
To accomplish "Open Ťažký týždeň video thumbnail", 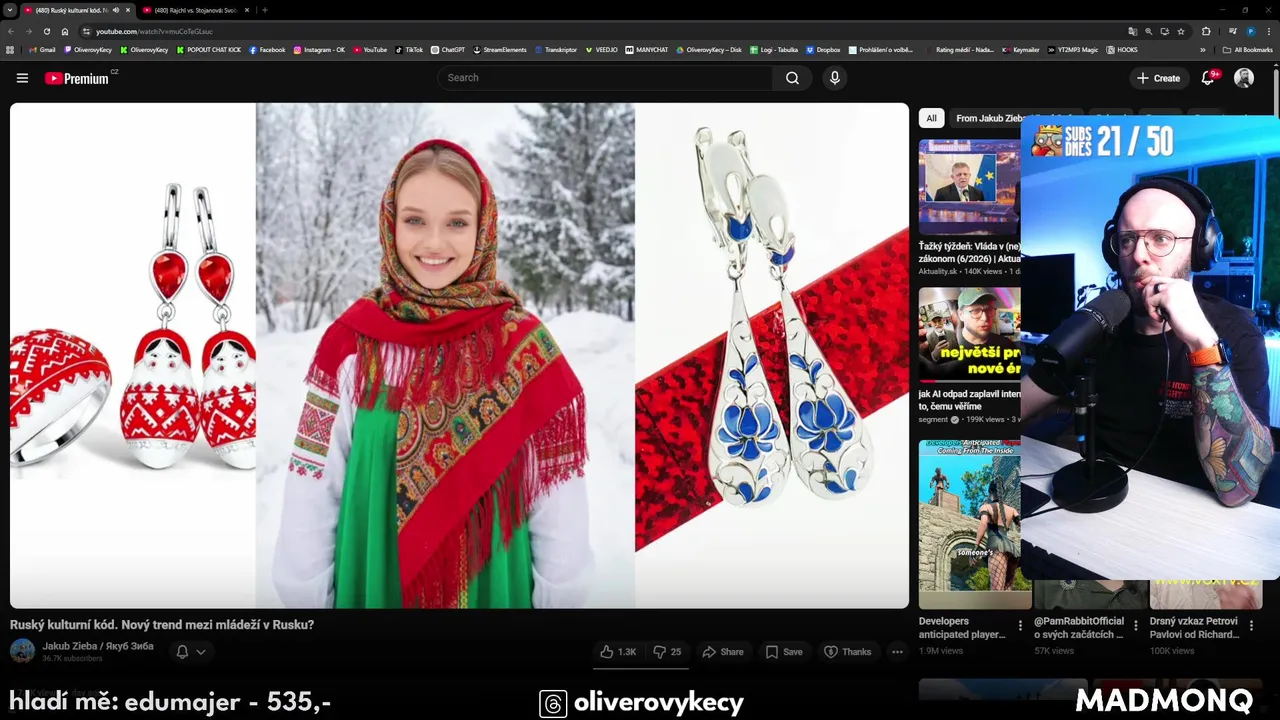I will (x=969, y=187).
